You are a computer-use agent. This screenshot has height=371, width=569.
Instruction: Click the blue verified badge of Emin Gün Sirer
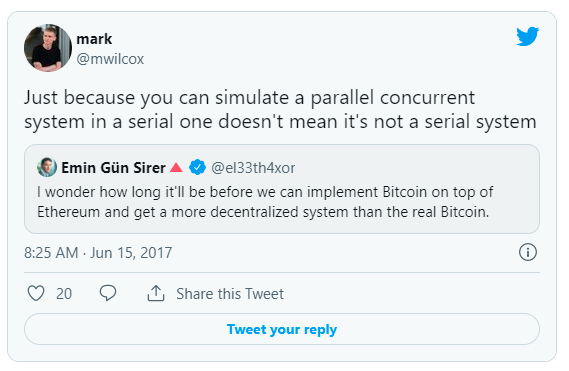(x=197, y=167)
